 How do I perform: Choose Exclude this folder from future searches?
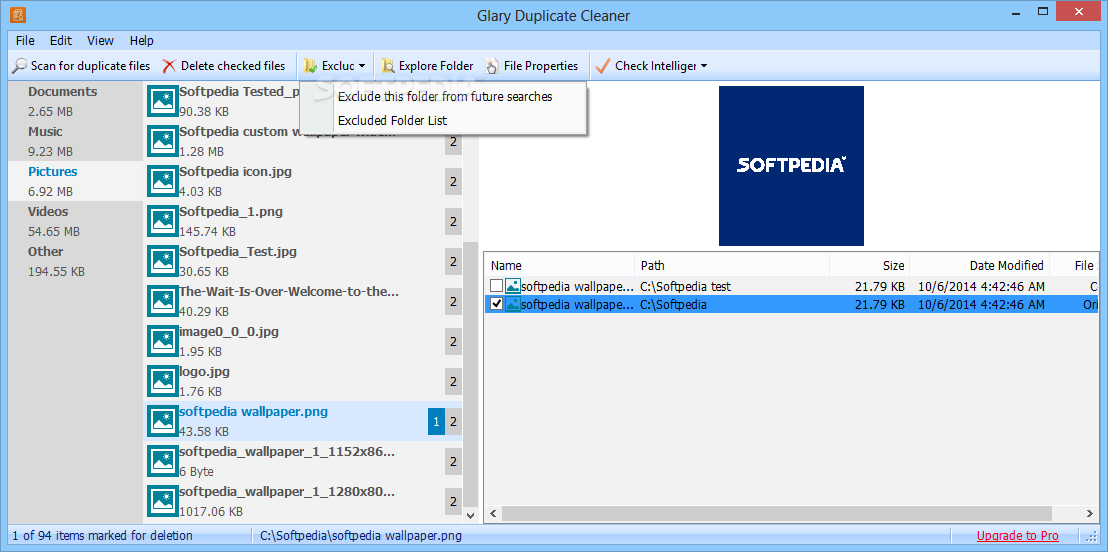pos(444,96)
